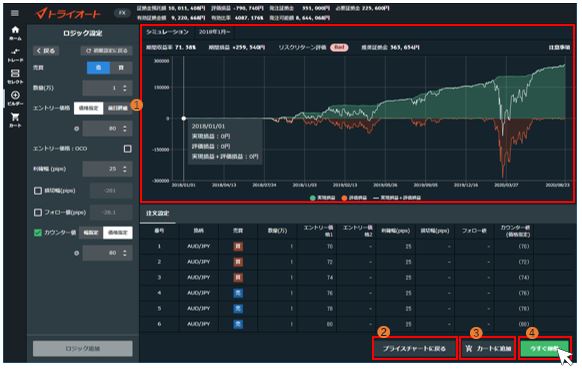
Task: Open the Select section icon in sidebar
Action: 15,76
